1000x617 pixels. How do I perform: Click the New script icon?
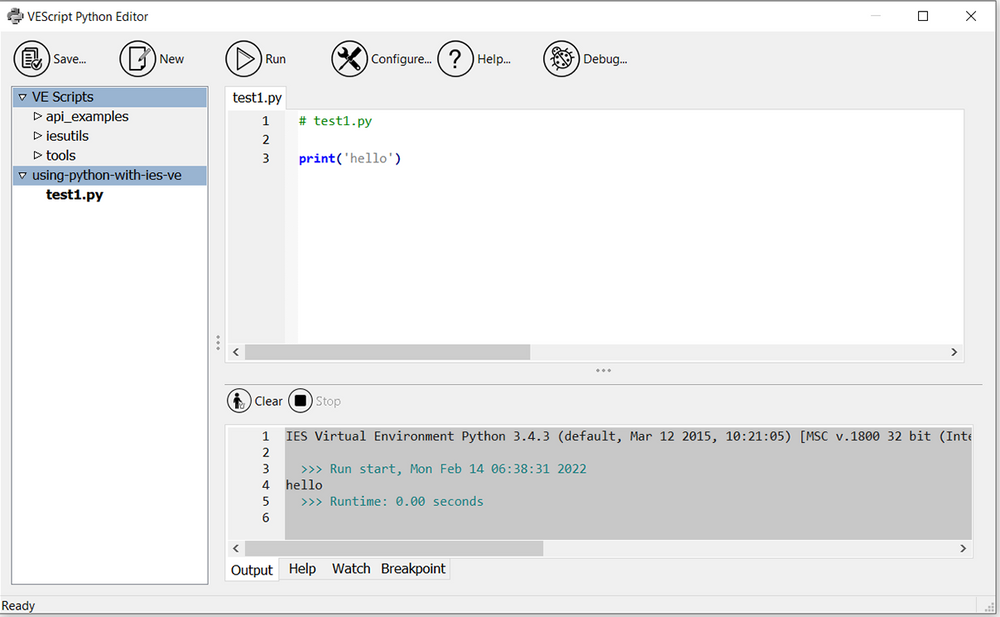click(x=137, y=58)
